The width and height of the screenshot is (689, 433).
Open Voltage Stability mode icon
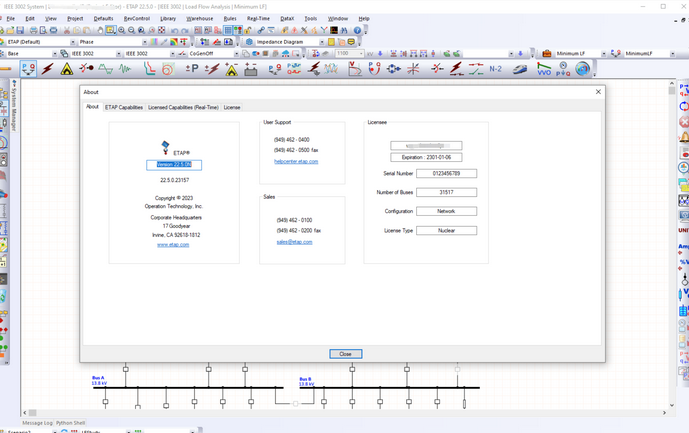point(354,69)
